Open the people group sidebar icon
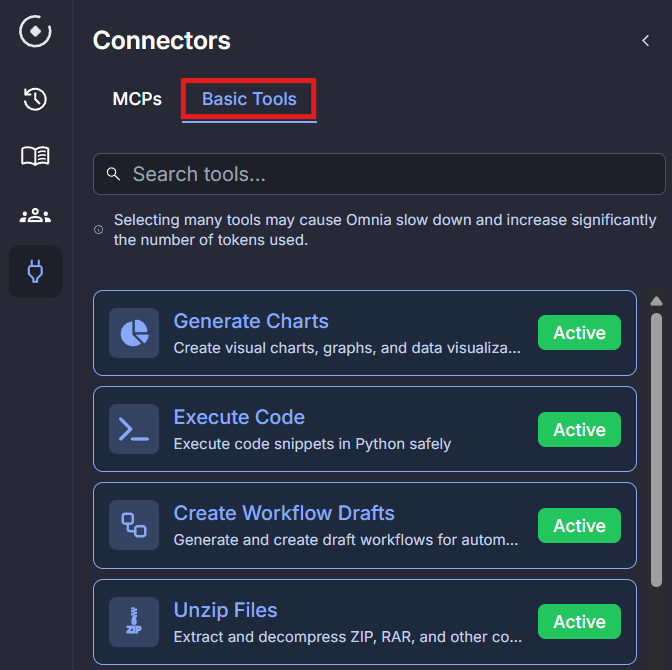The image size is (672, 670). pyautogui.click(x=36, y=215)
